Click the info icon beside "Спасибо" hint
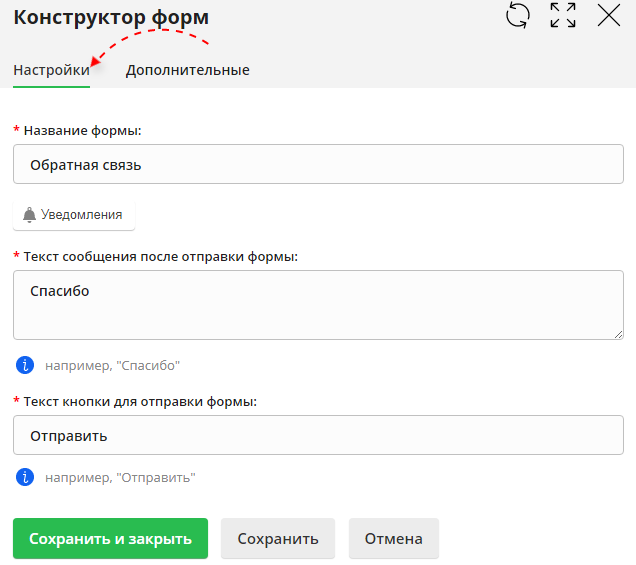636x565 pixels. pos(24,365)
